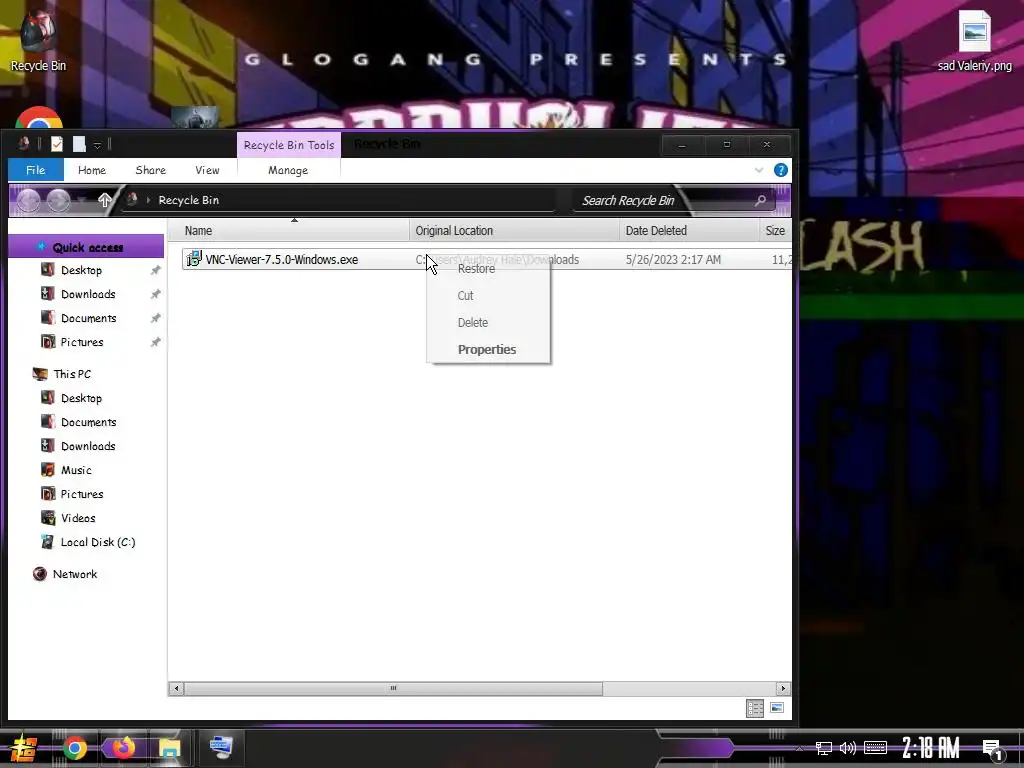Switch to the Home ribbon tab
The width and height of the screenshot is (1024, 768).
[x=91, y=170]
